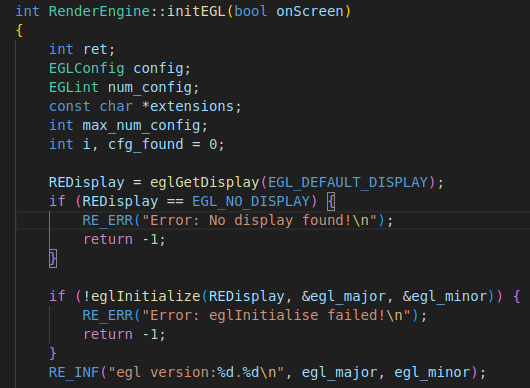
Task: Click the eglInitialize function call
Action: click(x=146, y=296)
